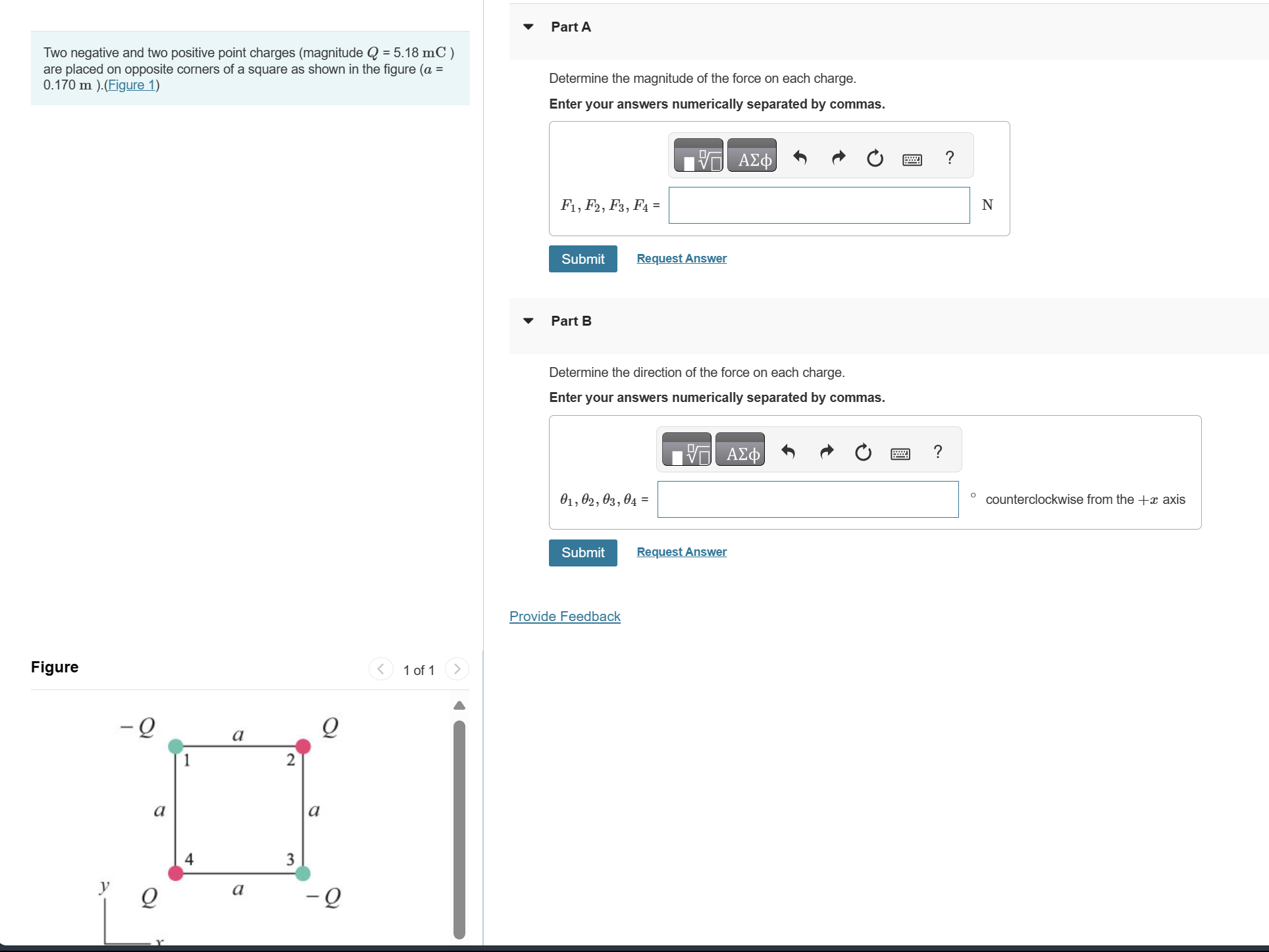Open keyboard shortcuts in Part B toolbar
The width and height of the screenshot is (1269, 952).
pyautogui.click(x=900, y=453)
